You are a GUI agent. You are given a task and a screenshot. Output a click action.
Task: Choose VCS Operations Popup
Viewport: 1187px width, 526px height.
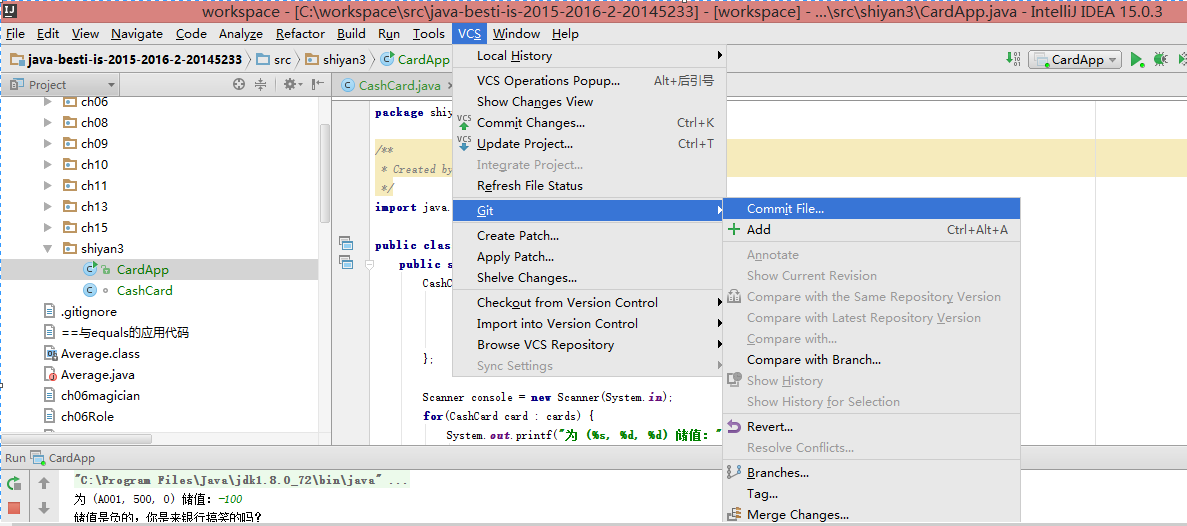point(589,80)
